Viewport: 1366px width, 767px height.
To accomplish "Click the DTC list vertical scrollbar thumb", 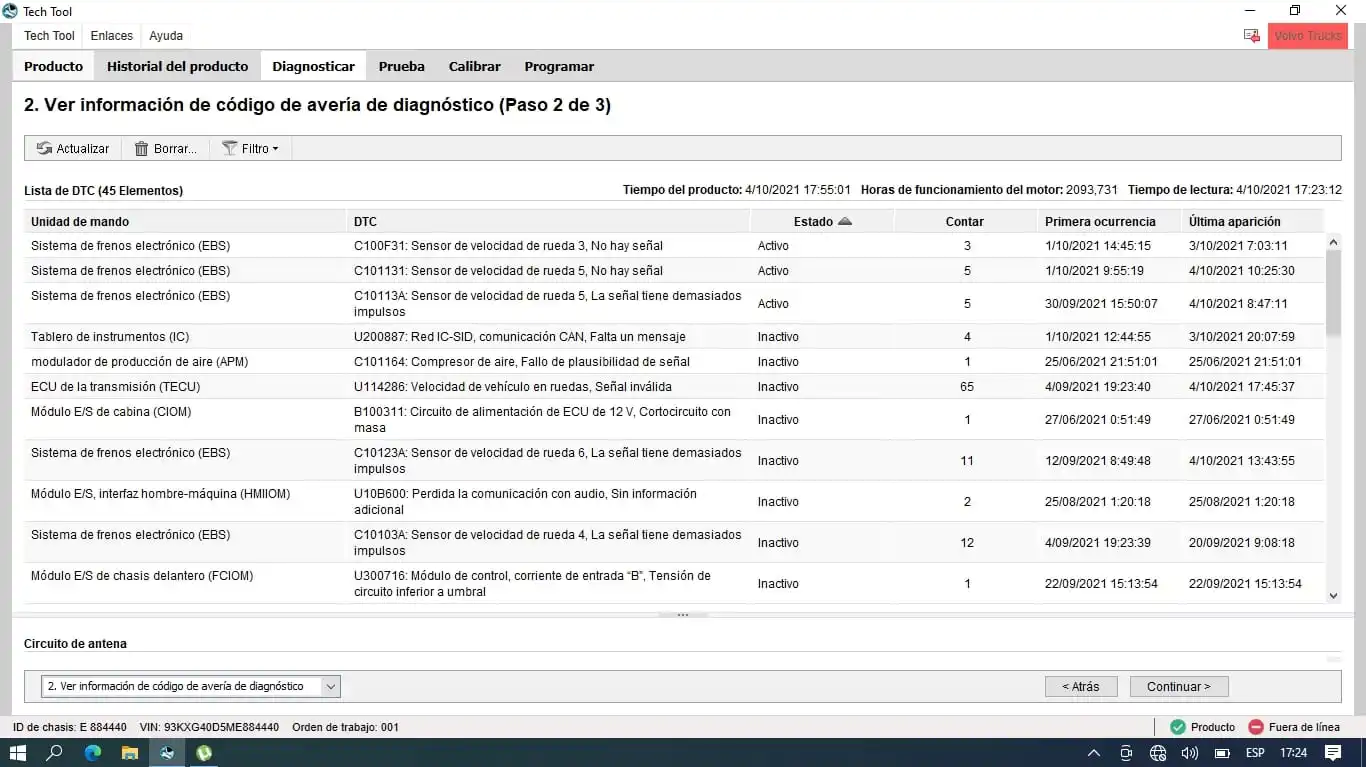I will 1333,291.
